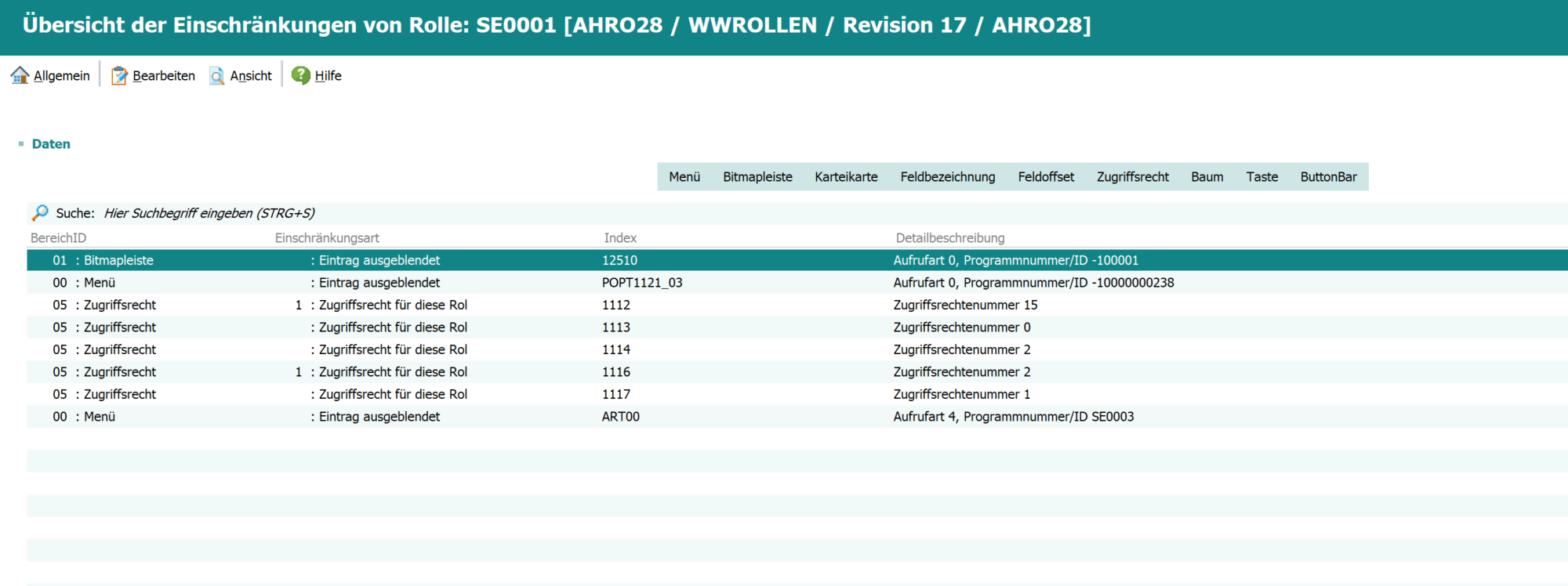
Task: Choose the Feldbezeichnung filter tab
Action: click(948, 177)
